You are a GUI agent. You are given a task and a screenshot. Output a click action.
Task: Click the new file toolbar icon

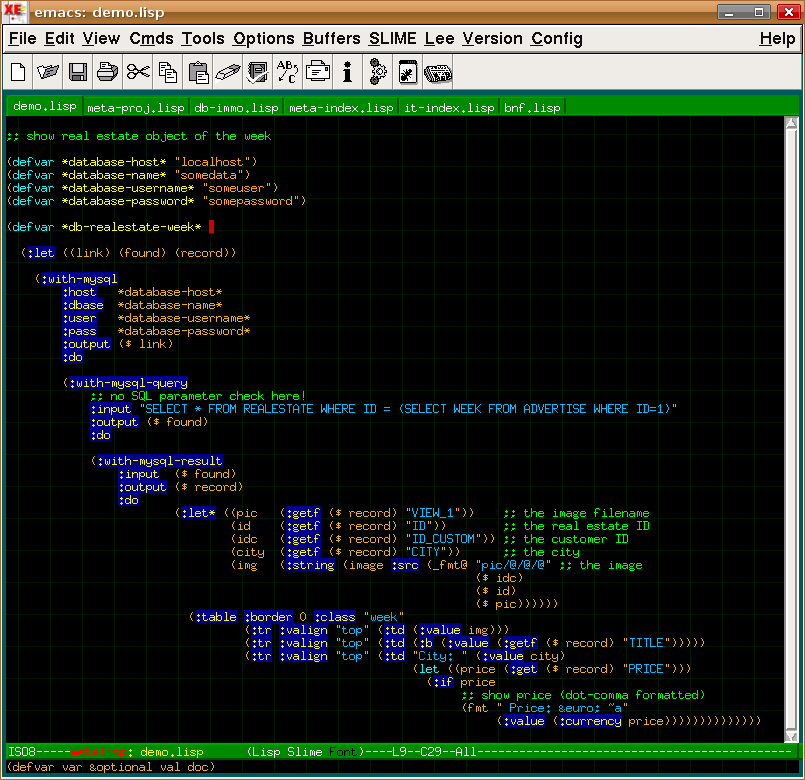coord(18,72)
